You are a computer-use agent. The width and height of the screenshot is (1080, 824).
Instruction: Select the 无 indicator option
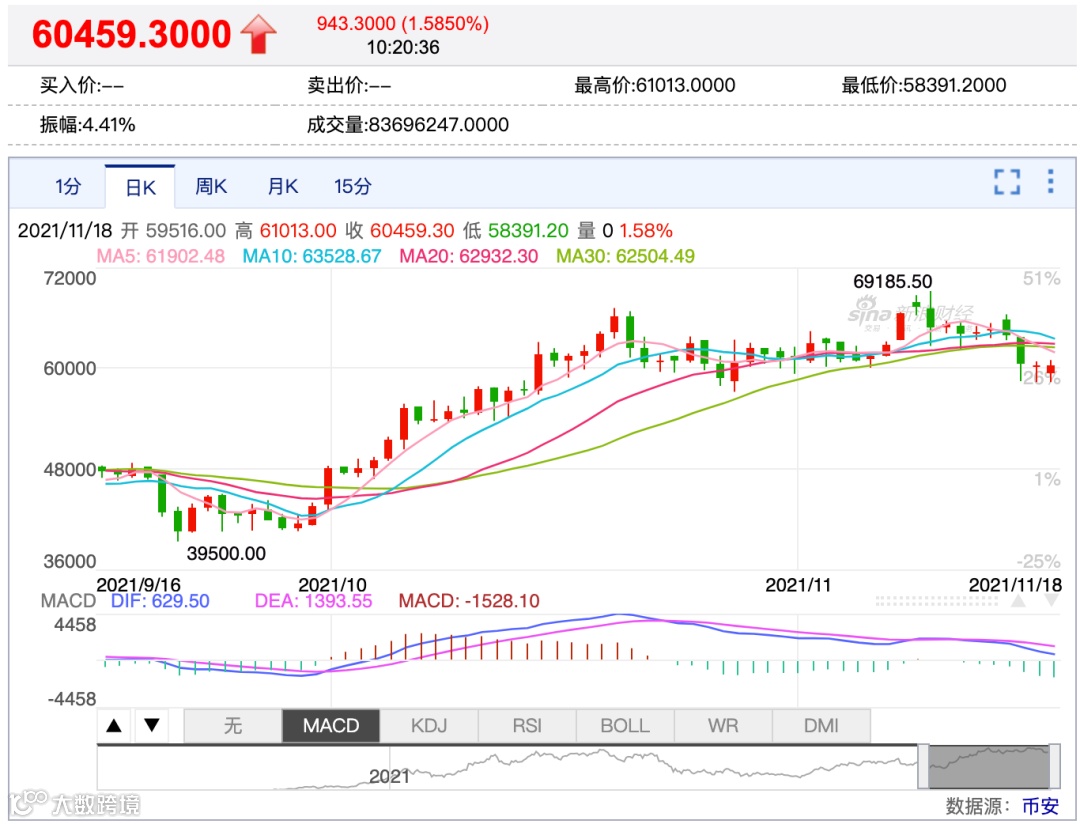pos(233,726)
